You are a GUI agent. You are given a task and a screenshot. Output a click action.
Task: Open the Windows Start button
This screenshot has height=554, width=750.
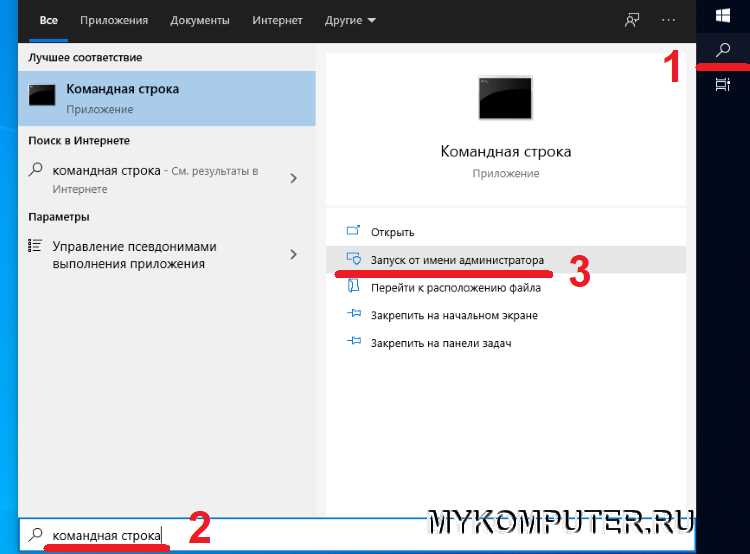click(723, 15)
